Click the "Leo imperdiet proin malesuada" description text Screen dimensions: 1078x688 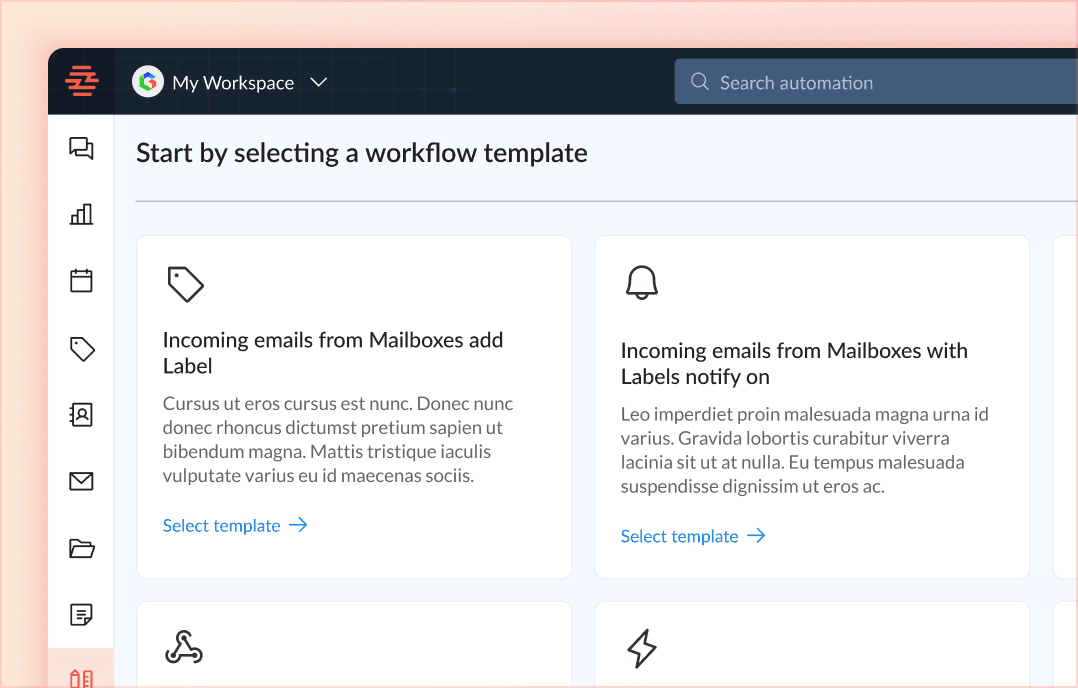(x=804, y=450)
